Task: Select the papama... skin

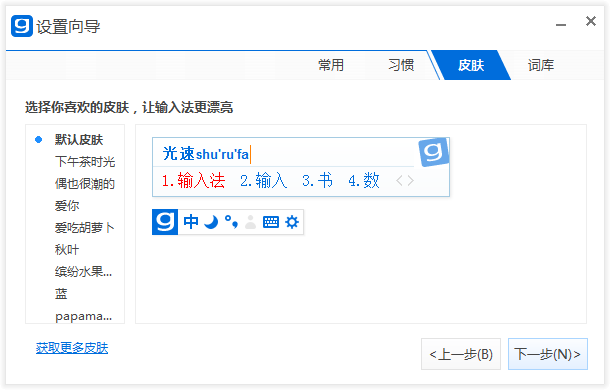Action: 83,316
